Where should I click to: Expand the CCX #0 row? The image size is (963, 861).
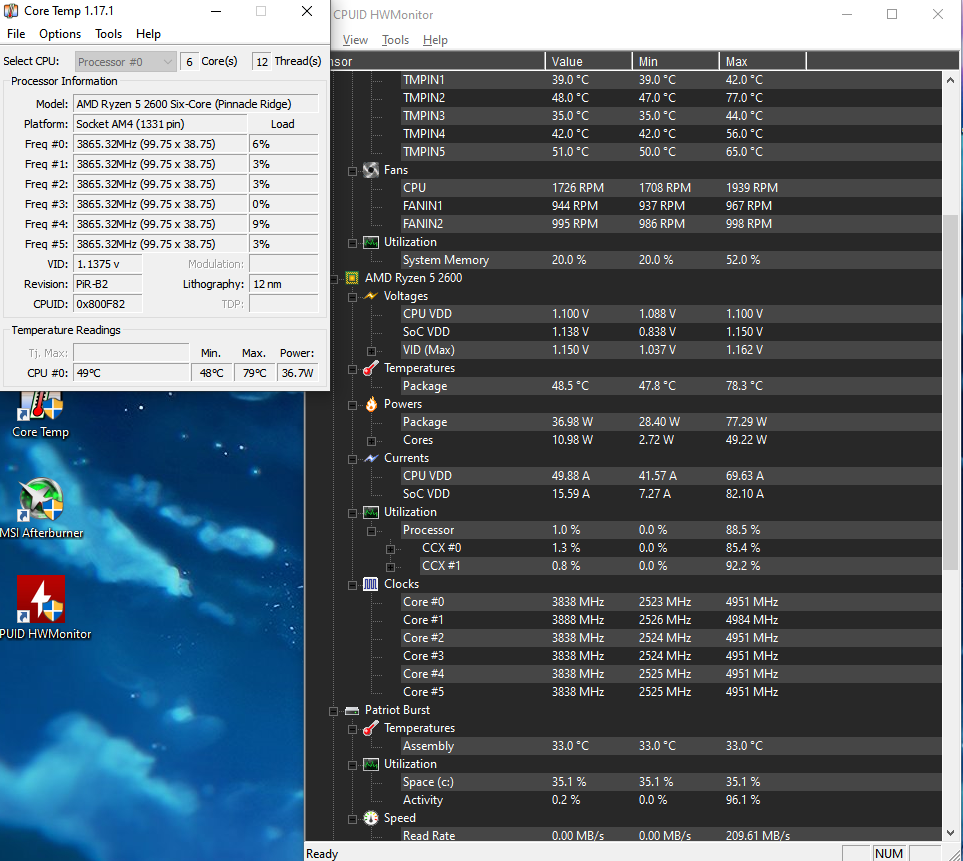391,549
